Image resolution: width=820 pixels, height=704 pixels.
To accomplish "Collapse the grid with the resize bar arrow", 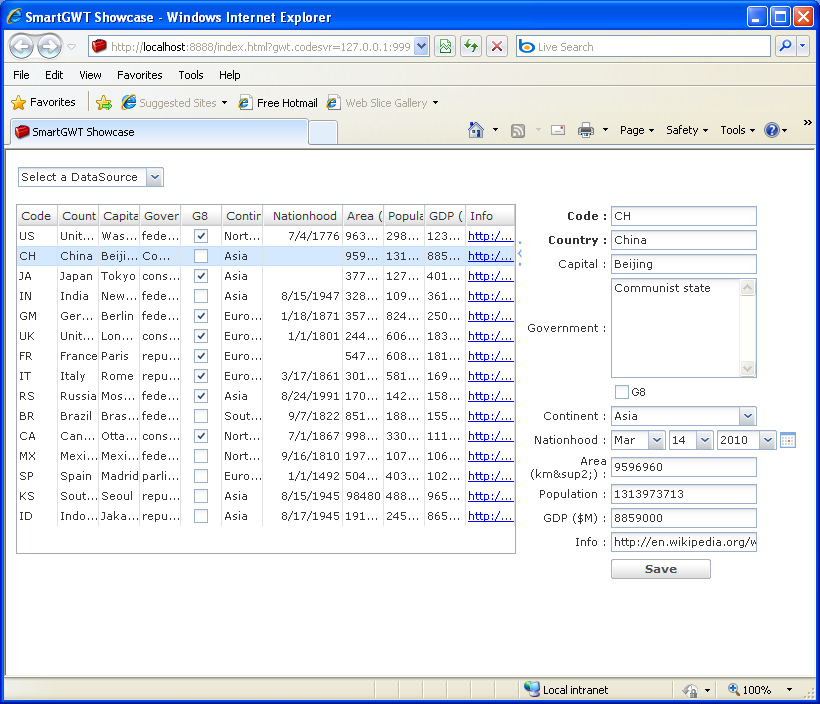I will tap(520, 254).
